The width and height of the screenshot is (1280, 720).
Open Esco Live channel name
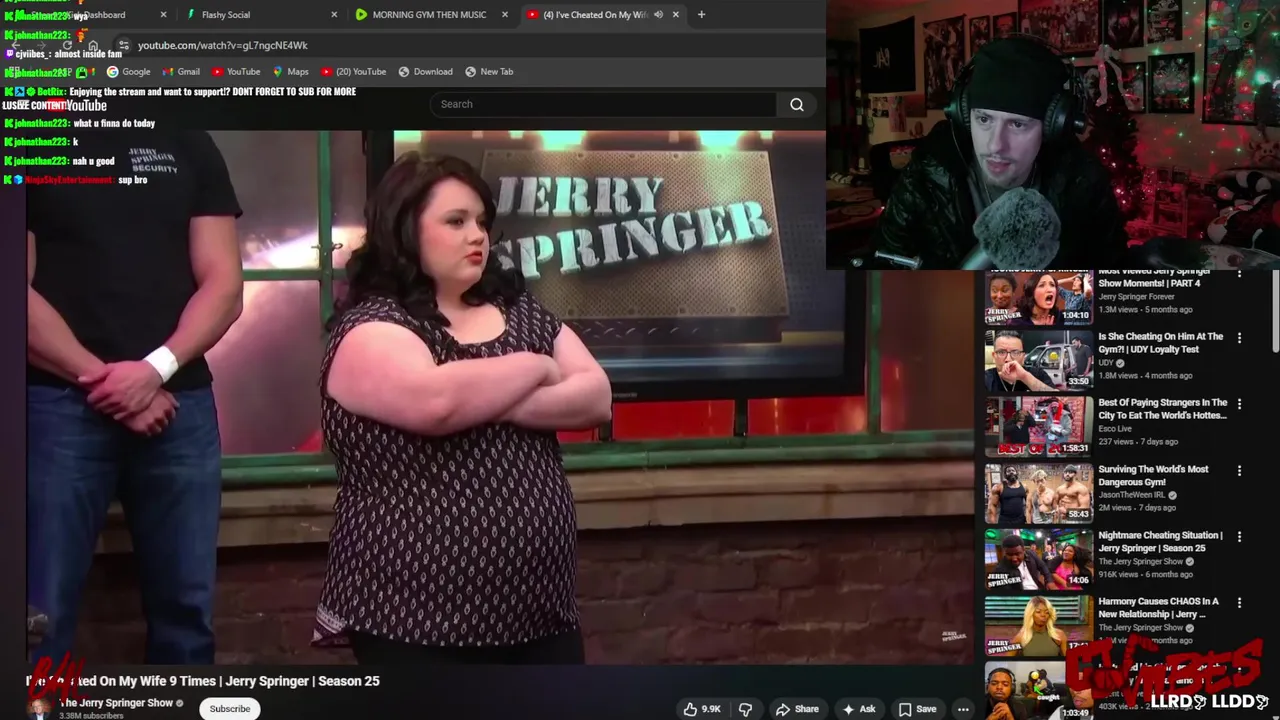click(x=1115, y=429)
